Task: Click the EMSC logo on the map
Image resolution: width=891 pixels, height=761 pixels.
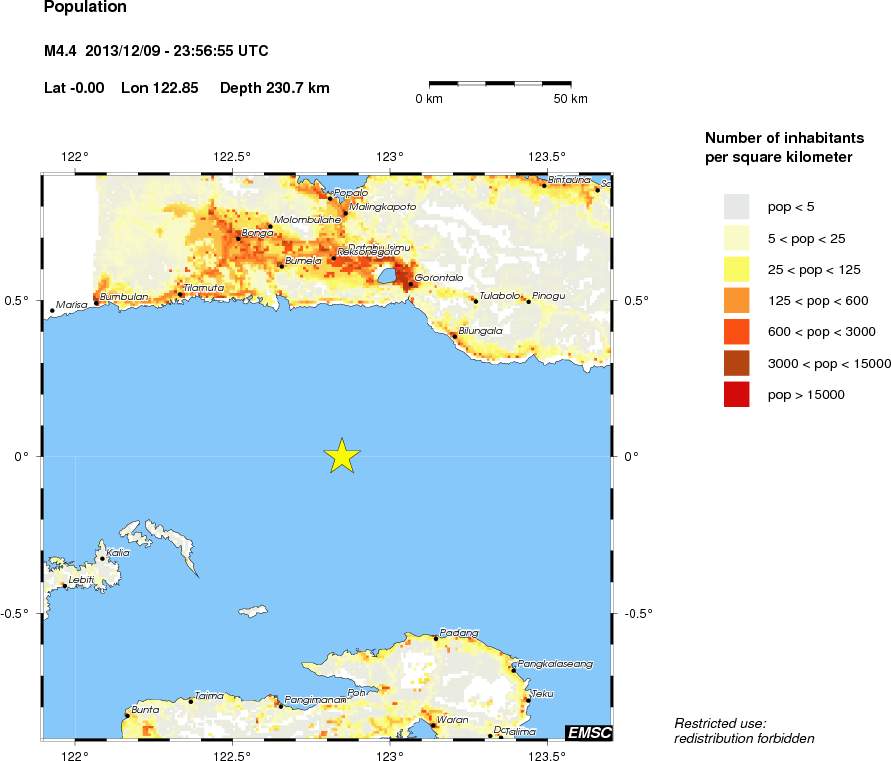Action: coord(589,733)
